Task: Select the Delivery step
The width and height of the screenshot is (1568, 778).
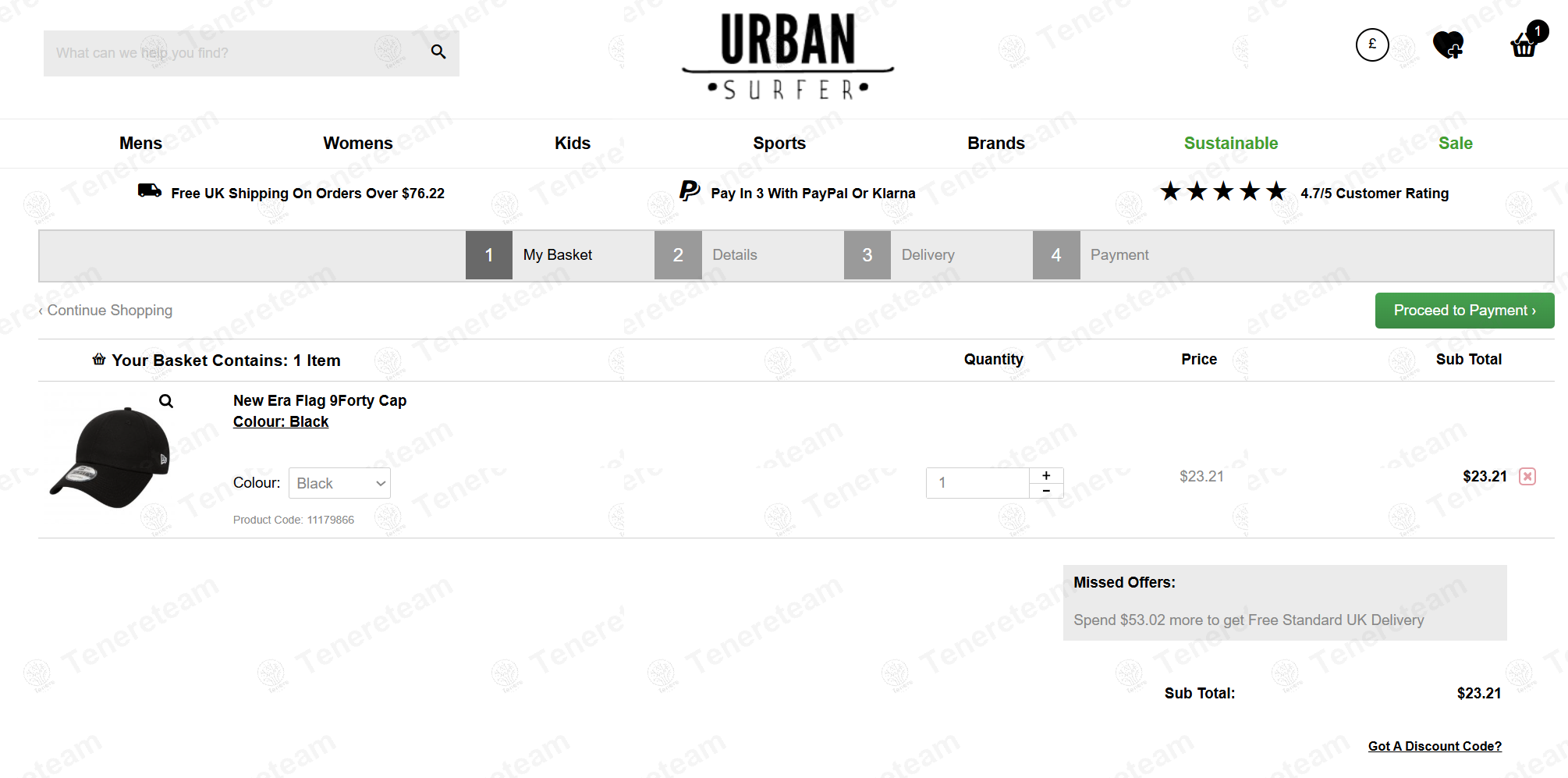Action: click(x=899, y=255)
